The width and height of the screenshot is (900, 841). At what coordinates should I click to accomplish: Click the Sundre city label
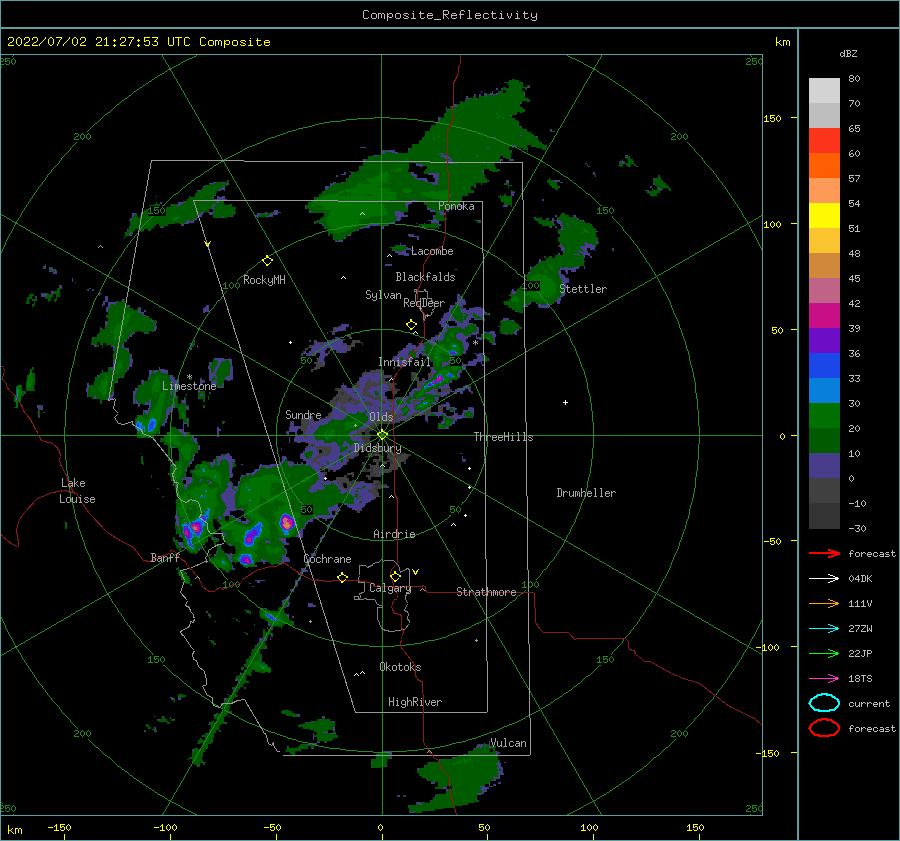303,414
